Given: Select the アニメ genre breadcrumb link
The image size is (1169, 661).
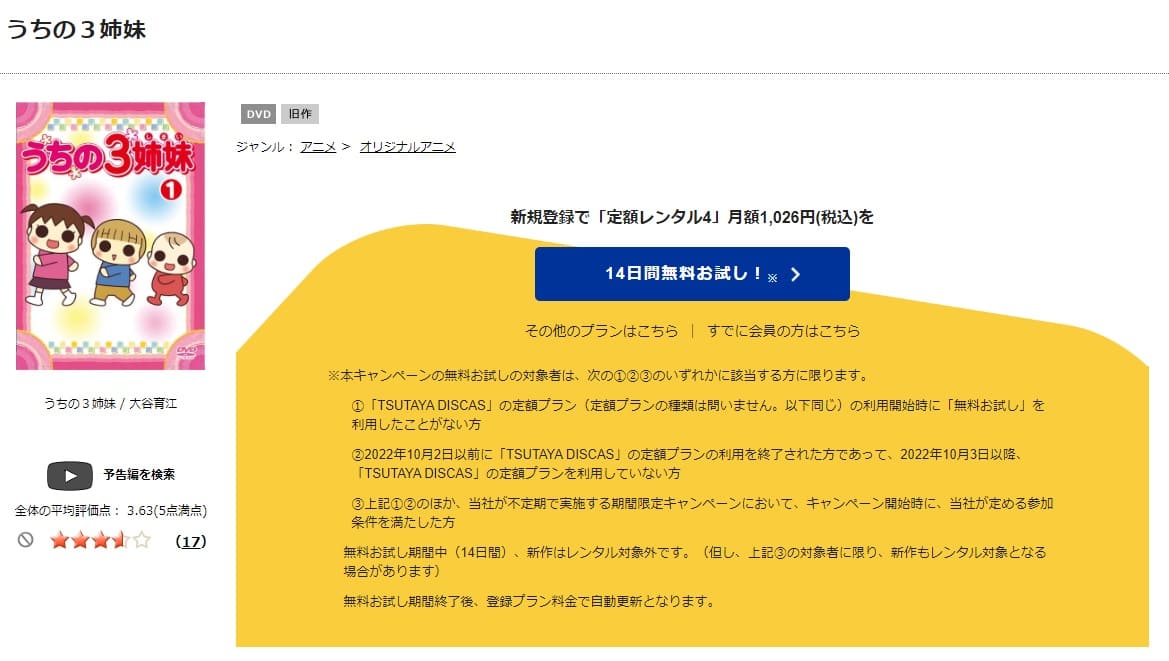Looking at the screenshot, I should click(x=318, y=145).
